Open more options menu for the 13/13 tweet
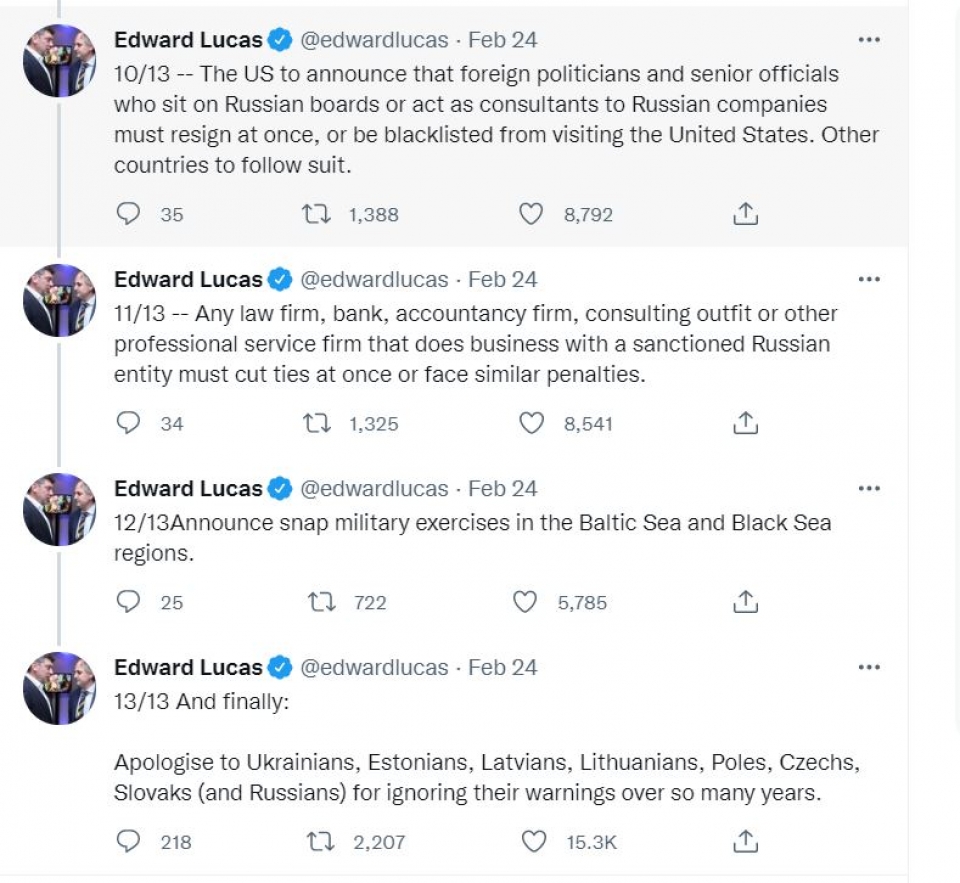Screen dimensions: 960x883 [x=869, y=667]
